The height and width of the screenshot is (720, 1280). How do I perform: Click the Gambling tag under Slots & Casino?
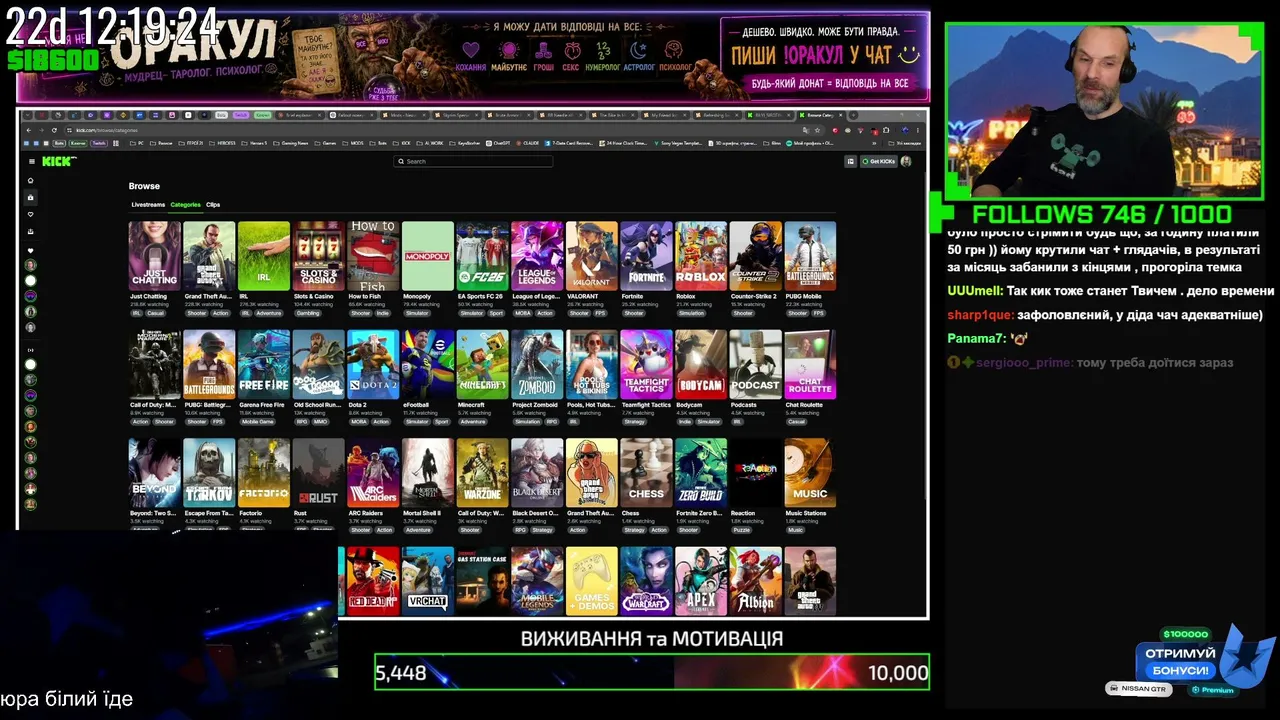(308, 313)
